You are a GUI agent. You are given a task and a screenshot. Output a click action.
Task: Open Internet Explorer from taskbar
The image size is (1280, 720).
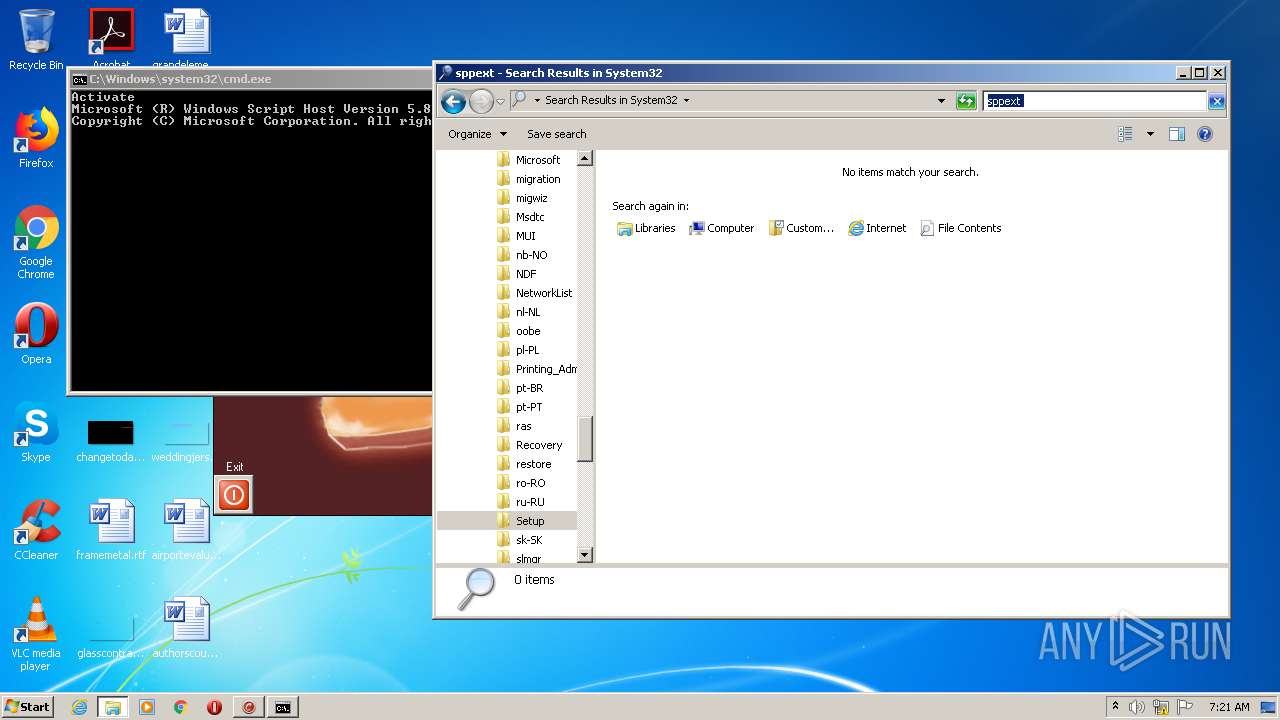pos(79,707)
